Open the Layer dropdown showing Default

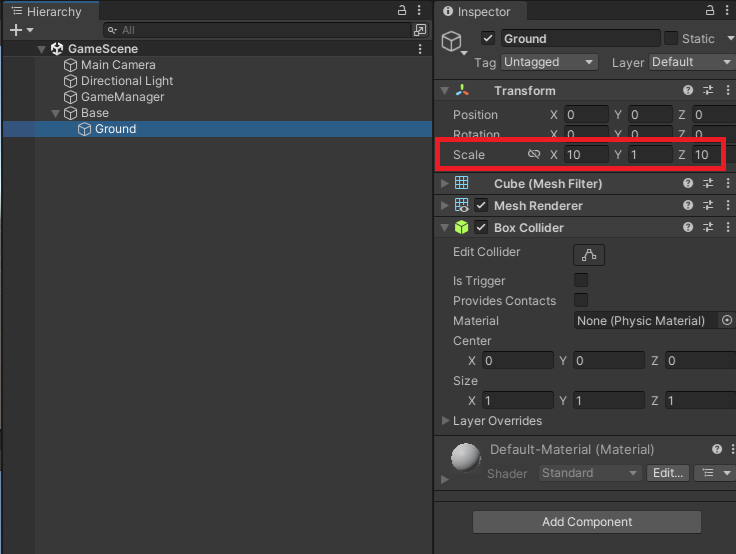pos(690,62)
